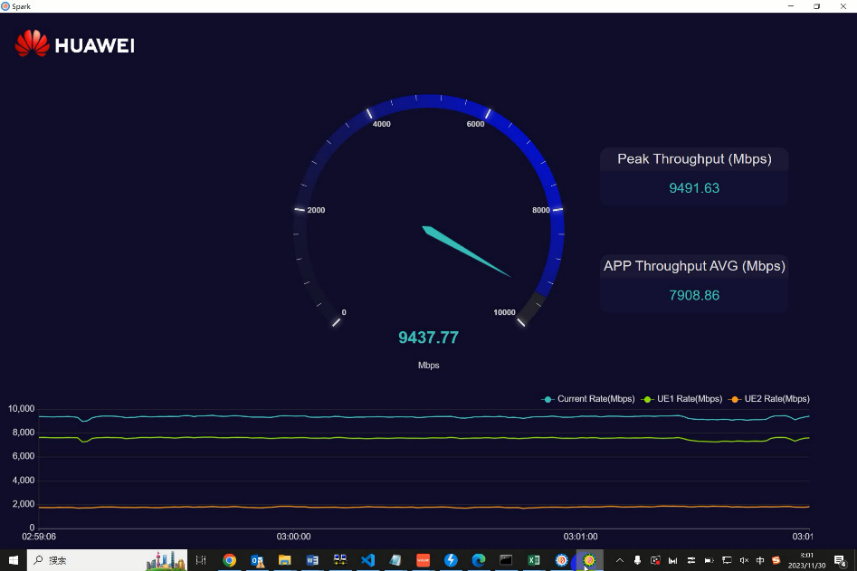Viewport: 857px width, 571px height.
Task: Click the blue lightning bolt taskbar icon
Action: click(x=450, y=560)
